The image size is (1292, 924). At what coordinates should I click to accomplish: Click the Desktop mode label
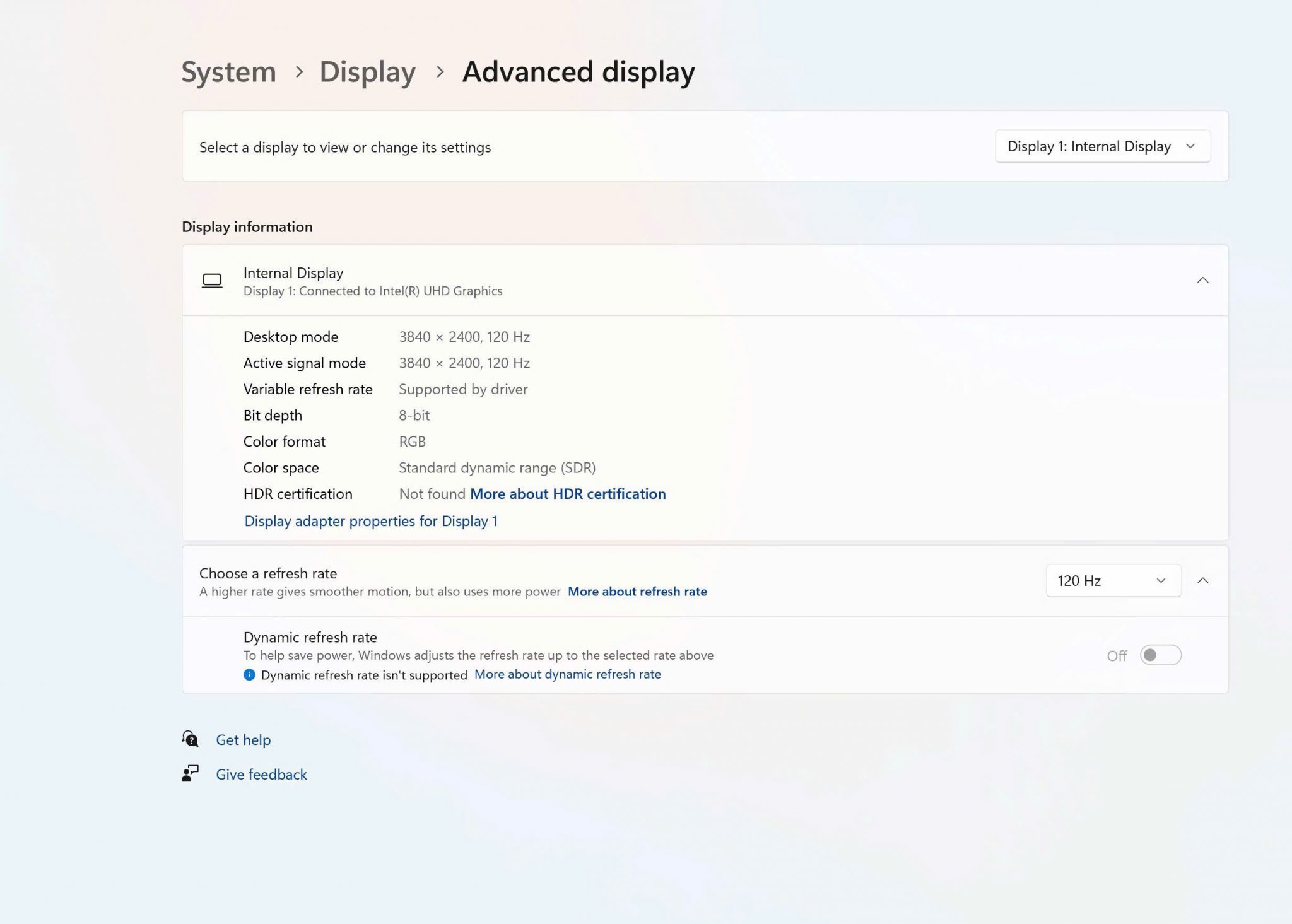pyautogui.click(x=291, y=337)
